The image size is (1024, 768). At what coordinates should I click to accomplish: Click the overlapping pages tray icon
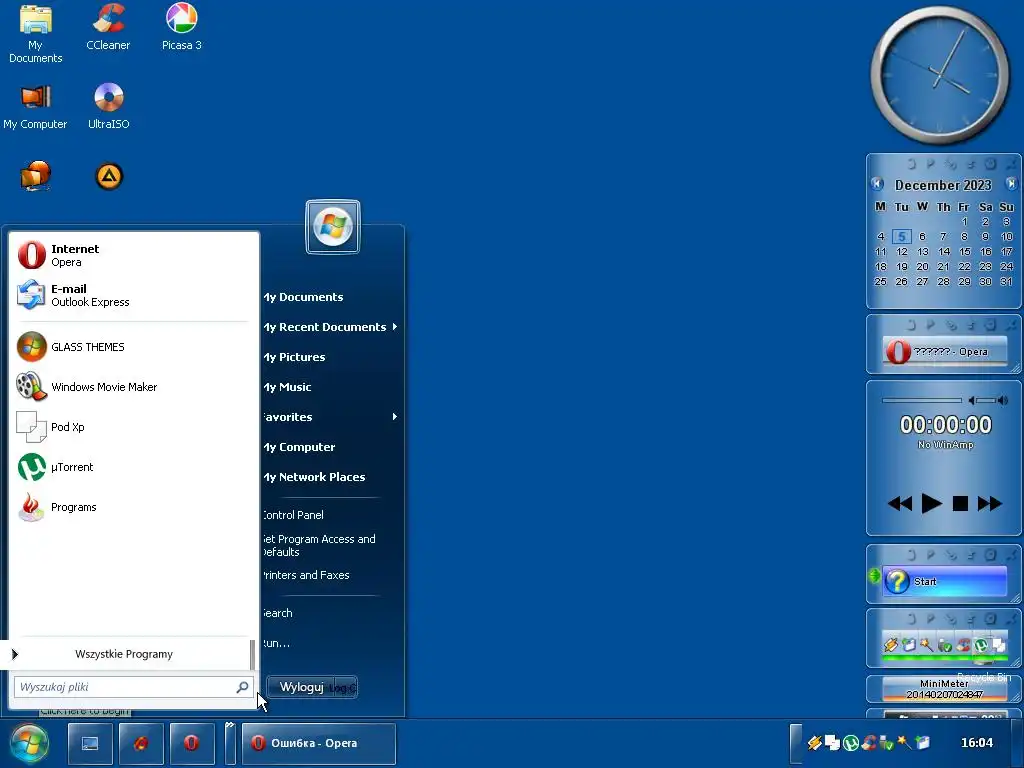click(x=832, y=743)
